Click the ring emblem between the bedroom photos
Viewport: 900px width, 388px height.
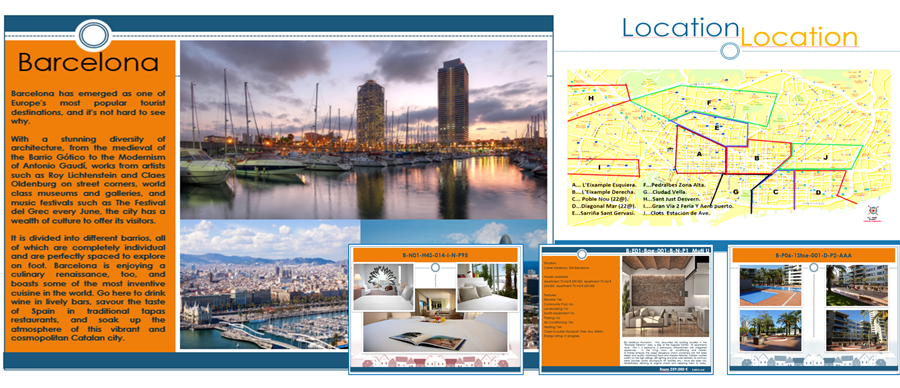(x=436, y=267)
